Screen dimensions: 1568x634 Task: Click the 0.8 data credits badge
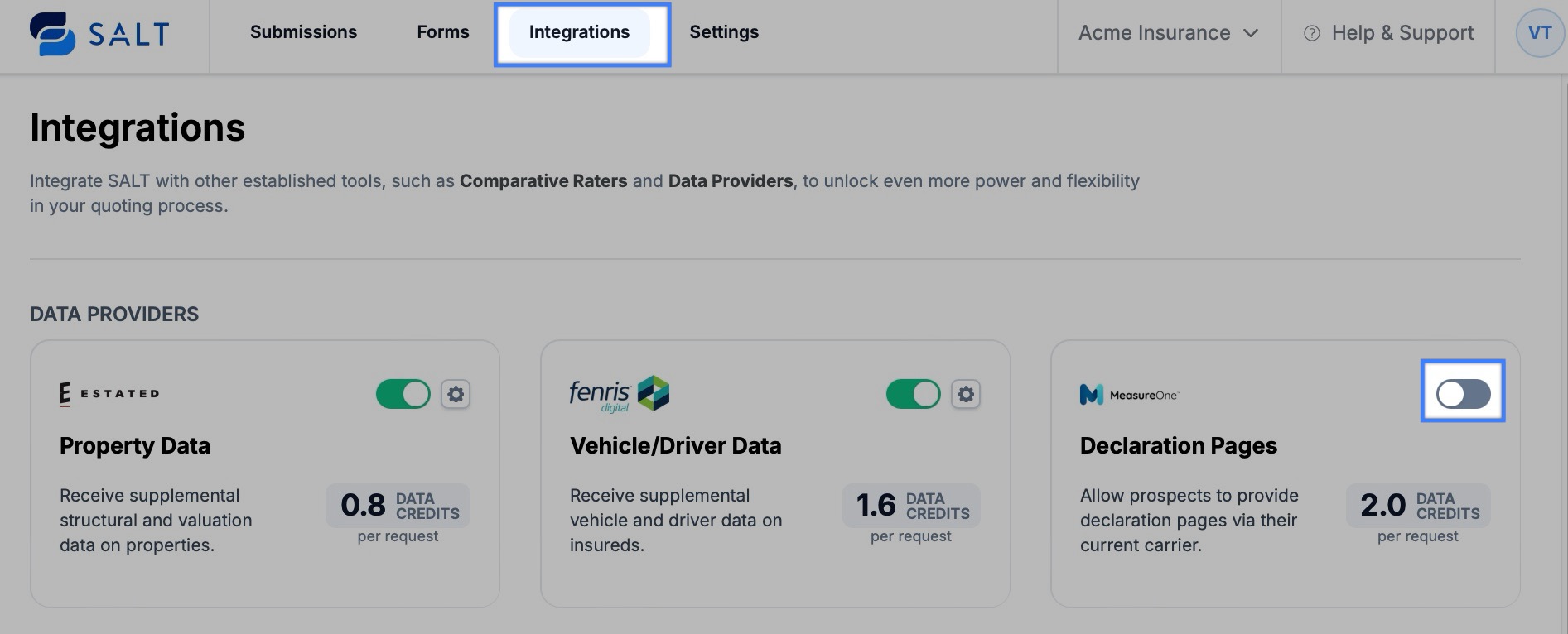[398, 506]
